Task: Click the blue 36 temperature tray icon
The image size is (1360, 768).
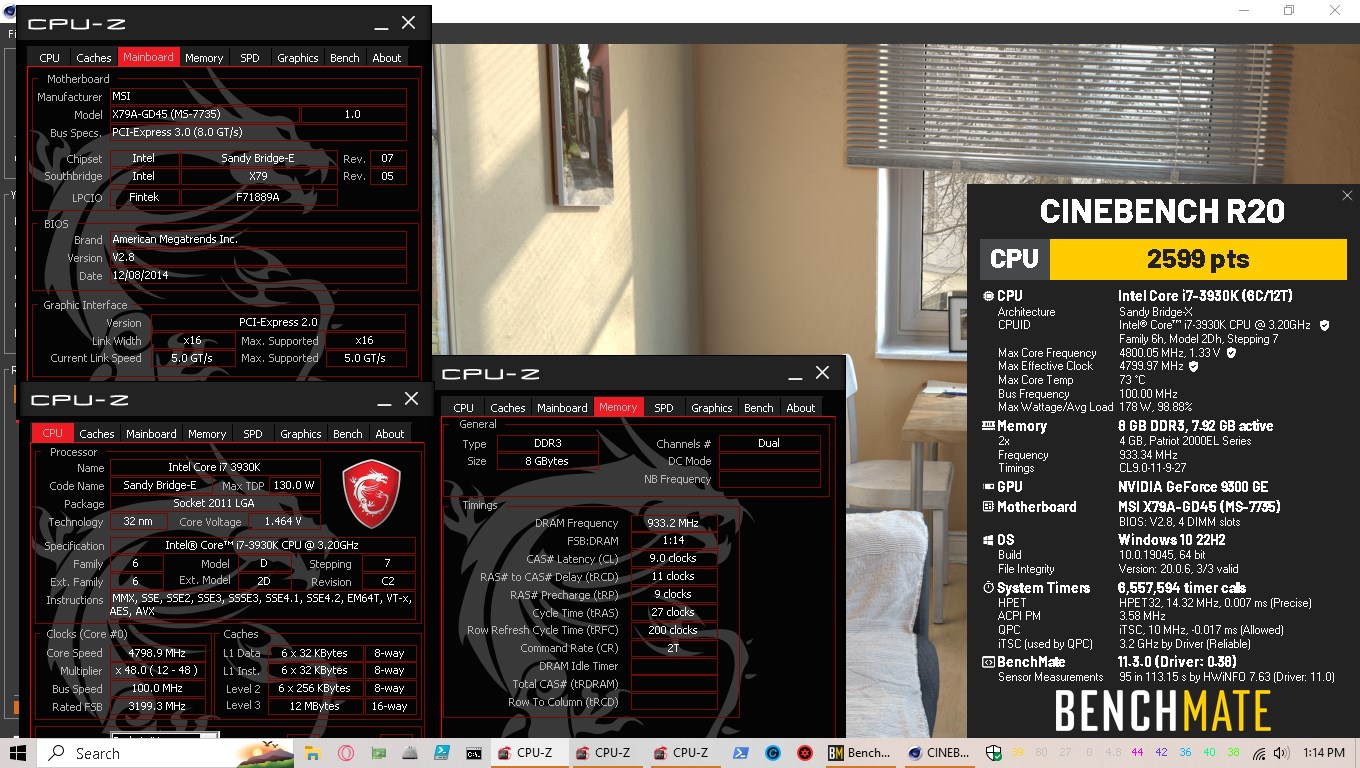Action: pyautogui.click(x=1186, y=753)
